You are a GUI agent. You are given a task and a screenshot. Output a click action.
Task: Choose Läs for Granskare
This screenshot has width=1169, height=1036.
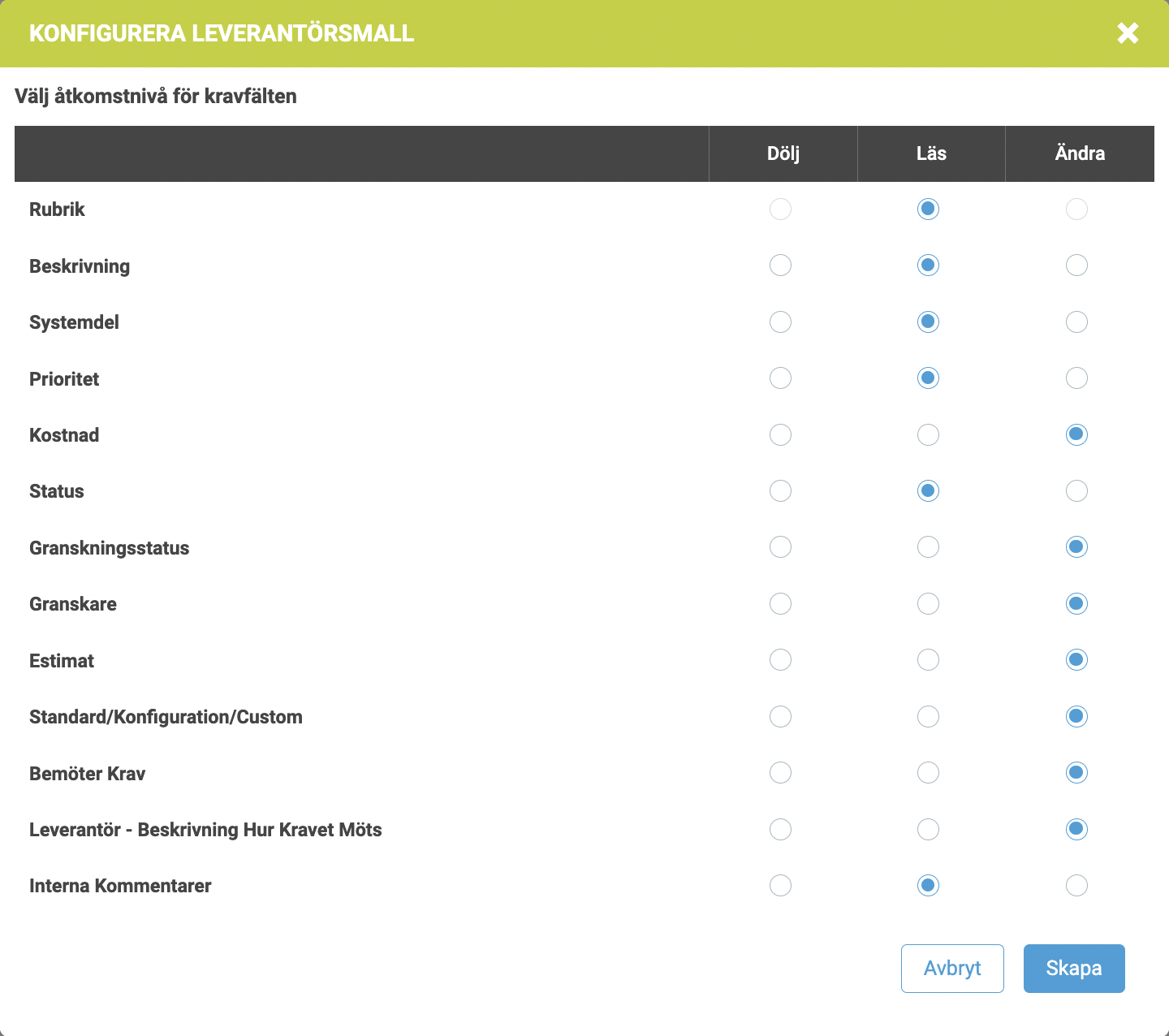928,604
